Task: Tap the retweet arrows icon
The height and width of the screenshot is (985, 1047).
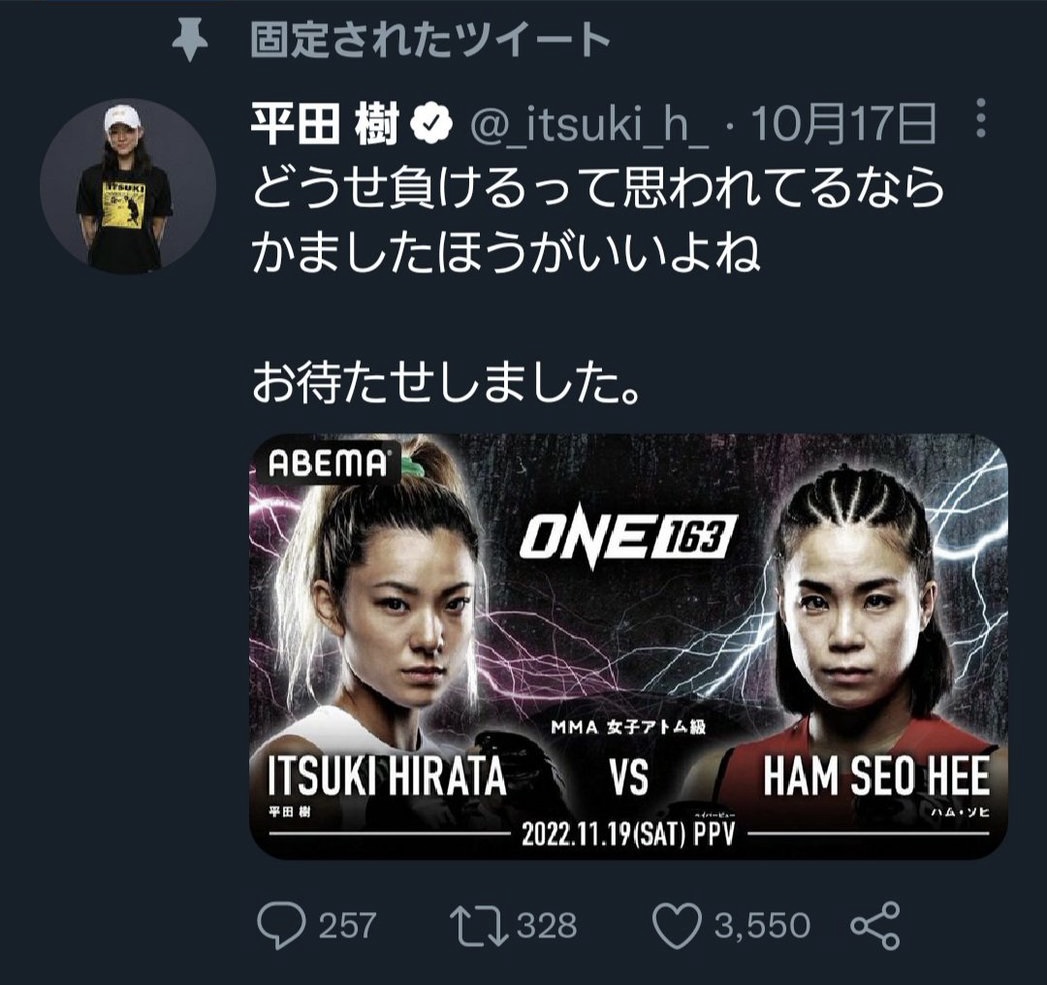Action: (x=479, y=925)
